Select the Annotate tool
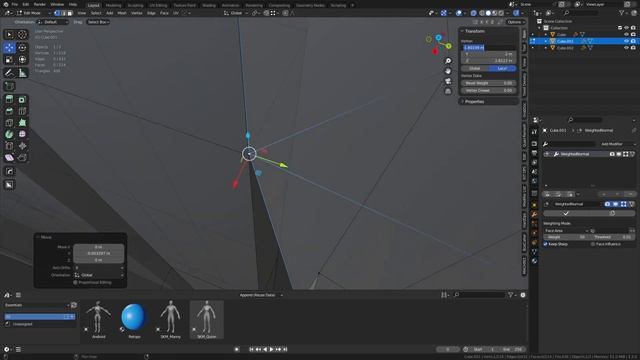The width and height of the screenshot is (640, 360). coord(9,73)
